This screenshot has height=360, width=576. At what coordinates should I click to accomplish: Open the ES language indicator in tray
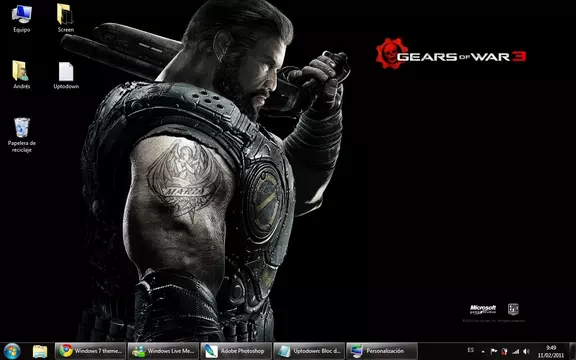click(471, 350)
